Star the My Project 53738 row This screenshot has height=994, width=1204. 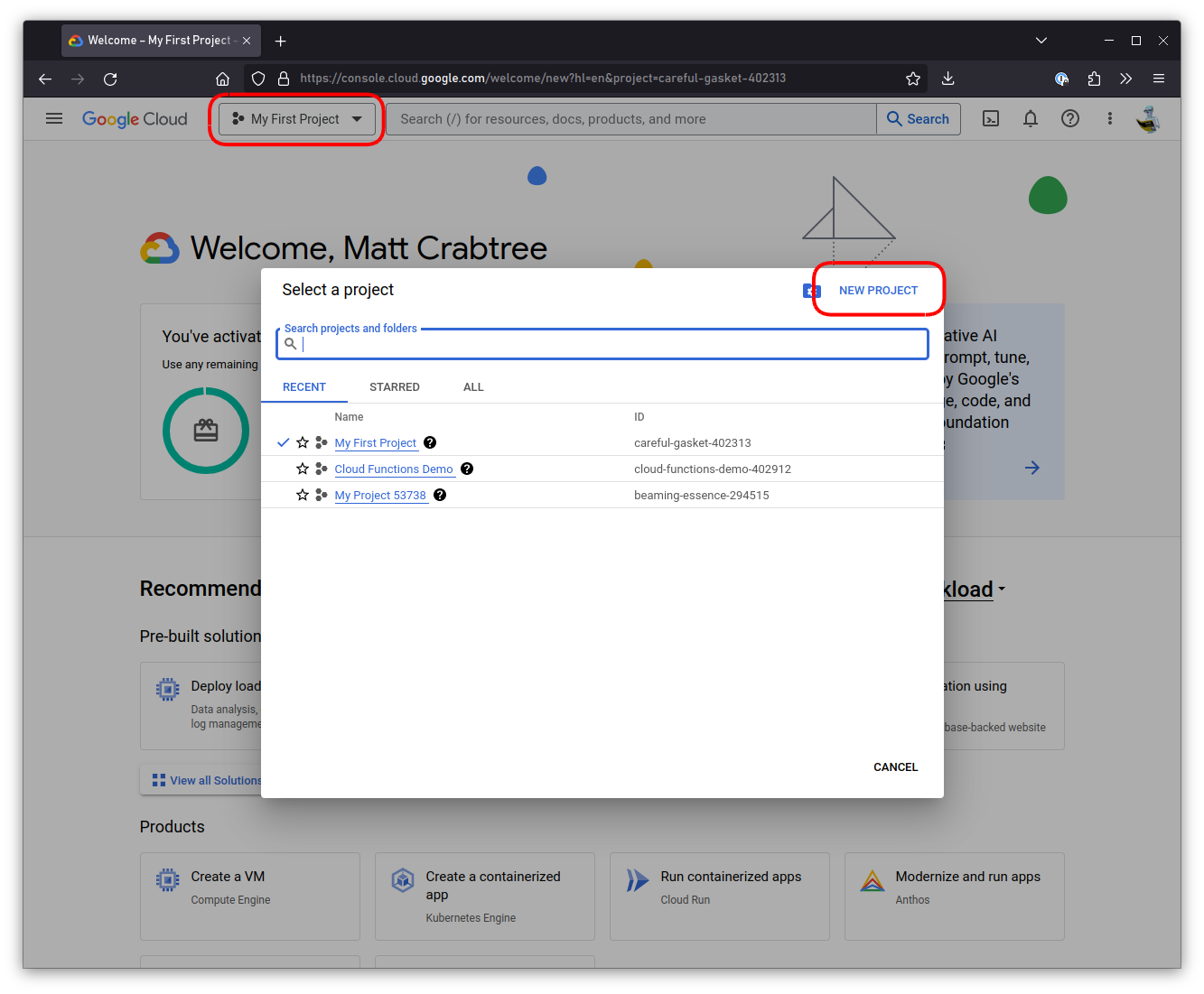click(303, 495)
